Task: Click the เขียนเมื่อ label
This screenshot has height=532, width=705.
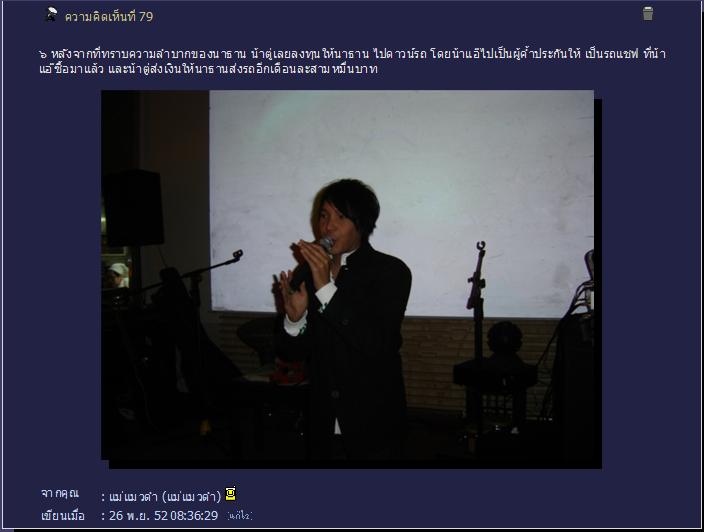Action: tap(62, 515)
